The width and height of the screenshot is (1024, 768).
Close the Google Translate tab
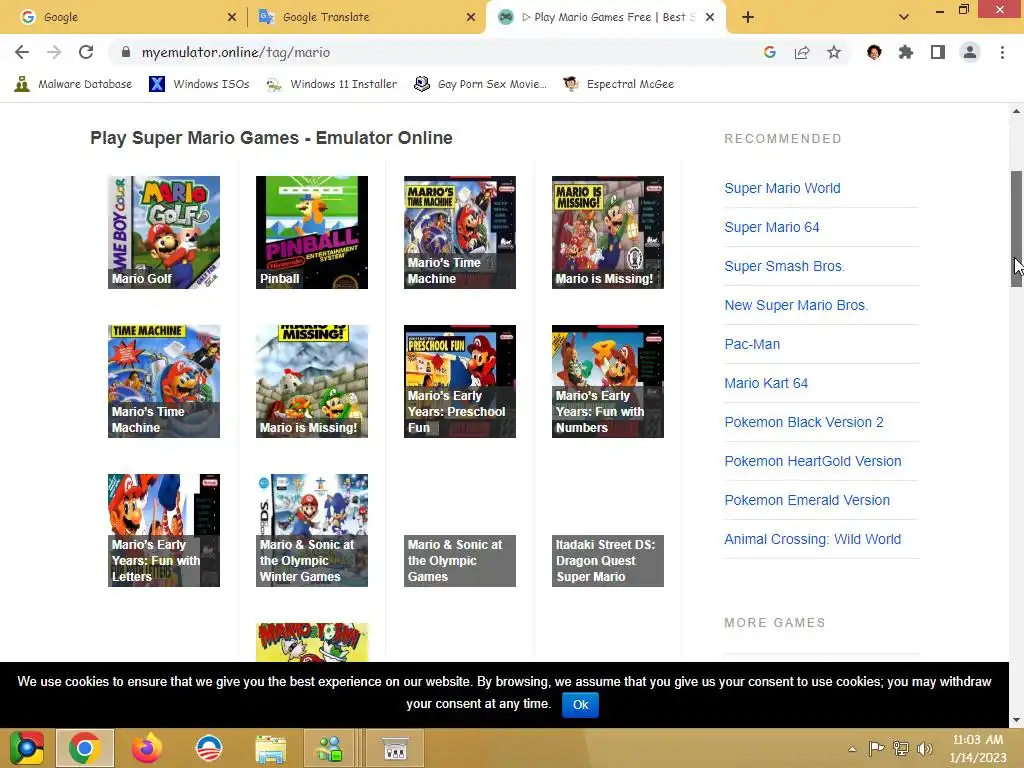(471, 18)
